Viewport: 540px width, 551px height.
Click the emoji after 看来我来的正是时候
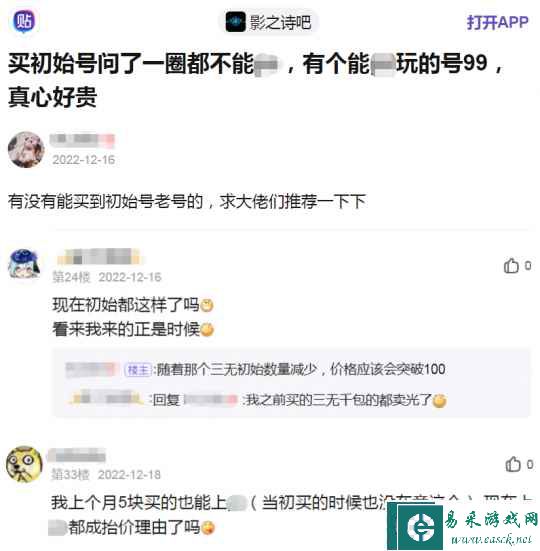[207, 330]
